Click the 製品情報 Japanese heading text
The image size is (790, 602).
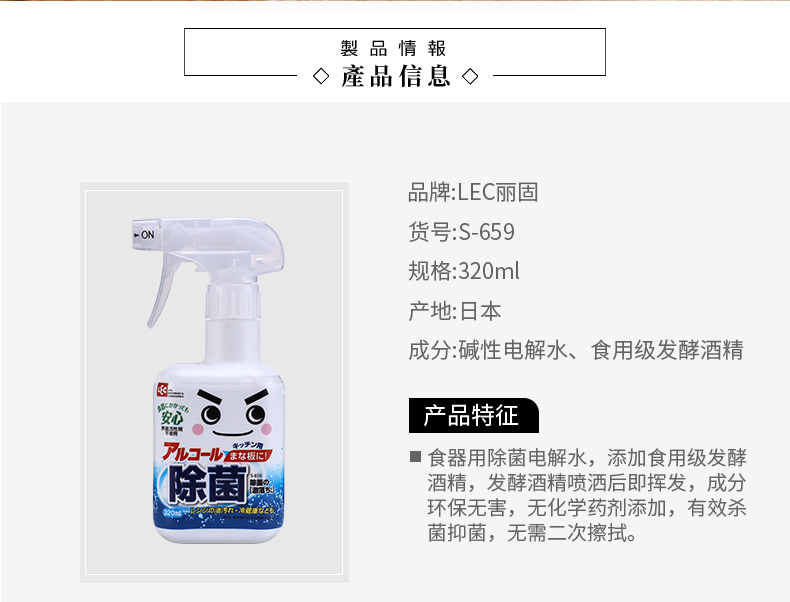pos(393,48)
